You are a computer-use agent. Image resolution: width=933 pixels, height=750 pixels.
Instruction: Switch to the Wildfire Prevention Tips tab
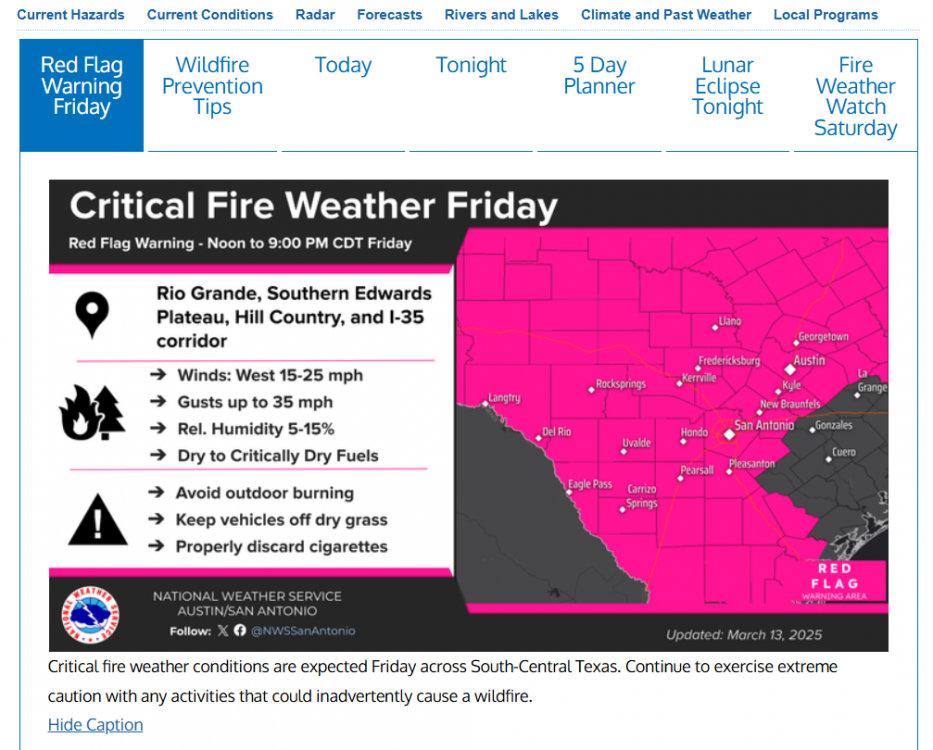coord(212,87)
